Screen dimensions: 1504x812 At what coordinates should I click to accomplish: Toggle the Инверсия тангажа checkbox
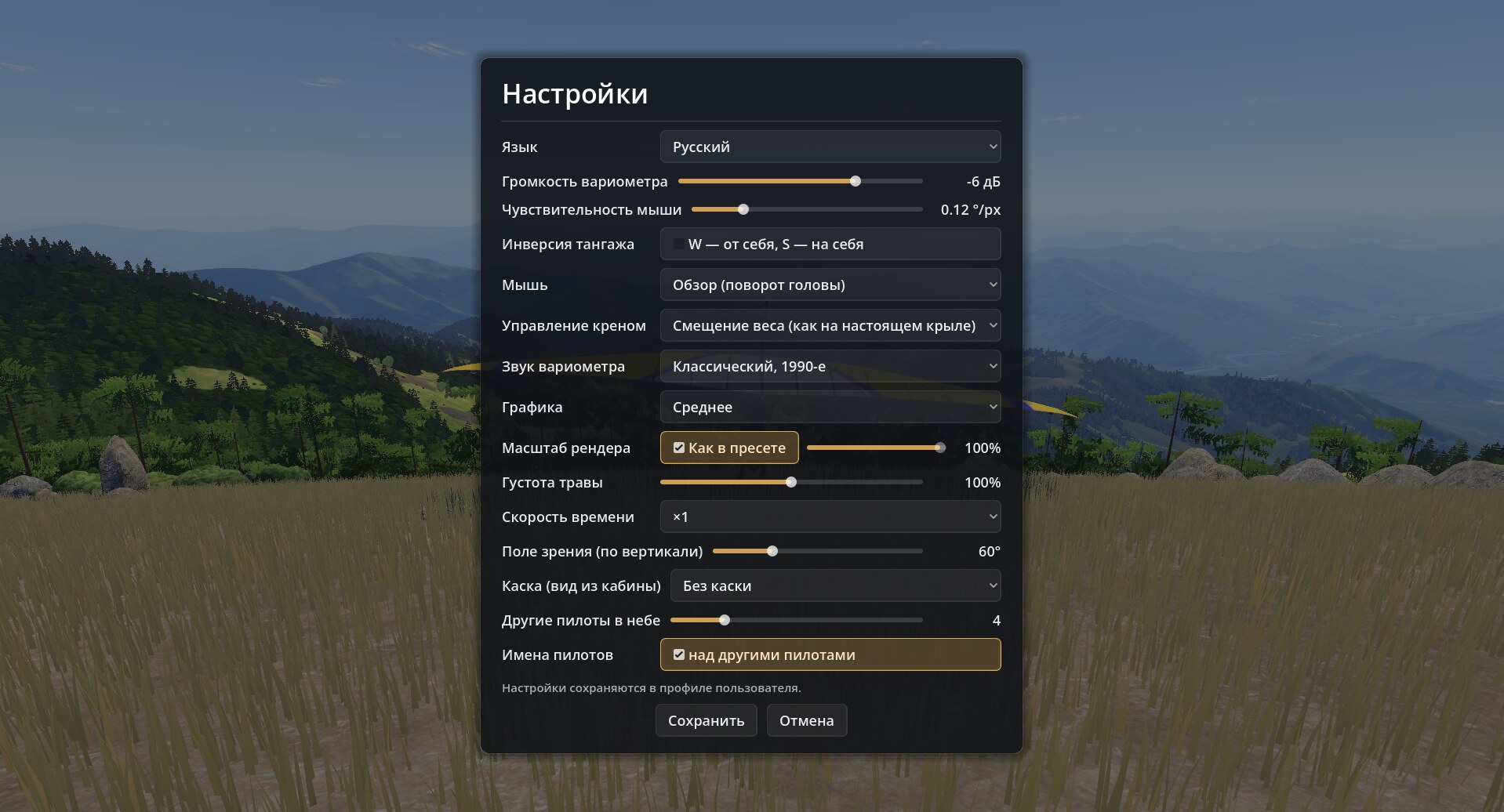tap(679, 244)
